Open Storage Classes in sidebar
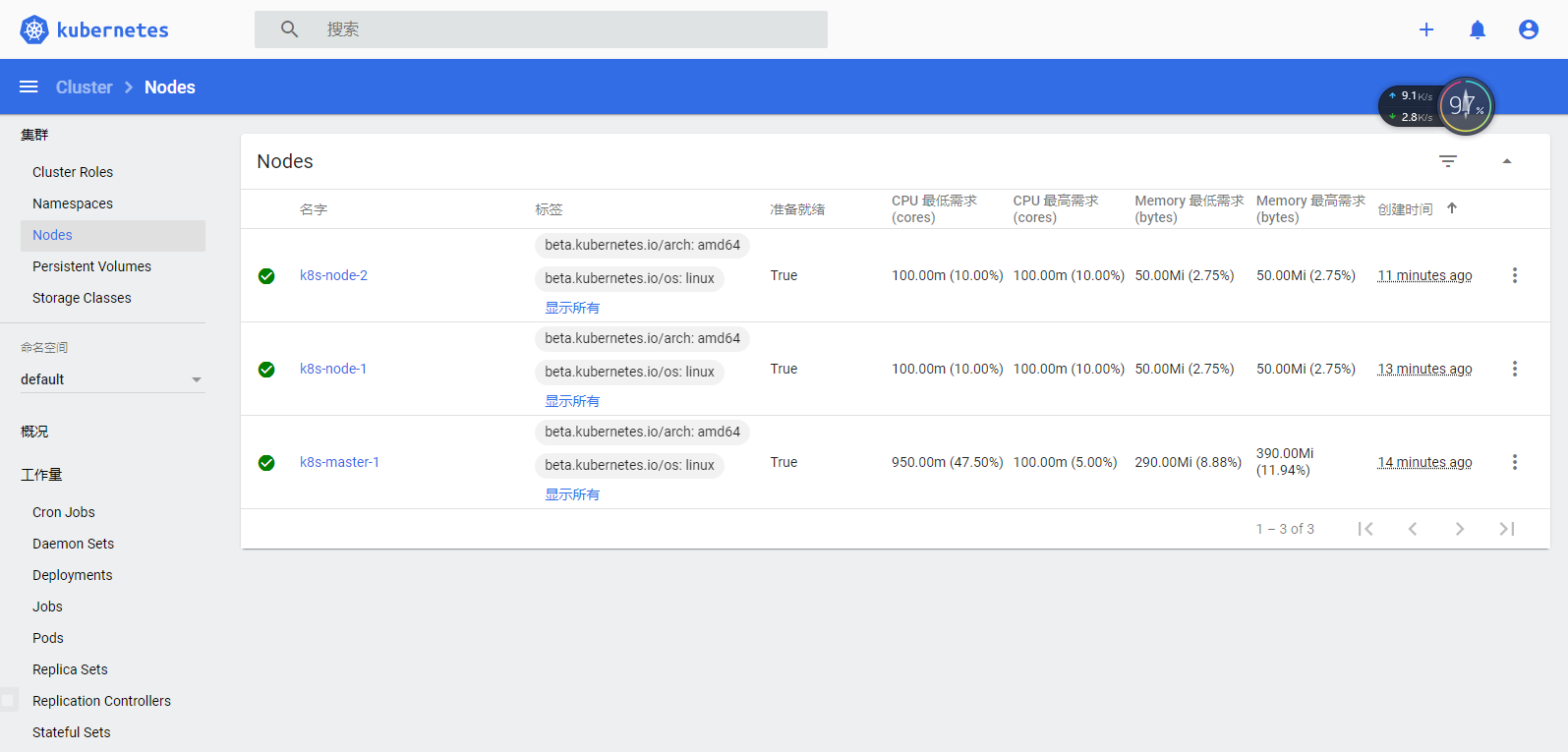1568x752 pixels. 82,298
